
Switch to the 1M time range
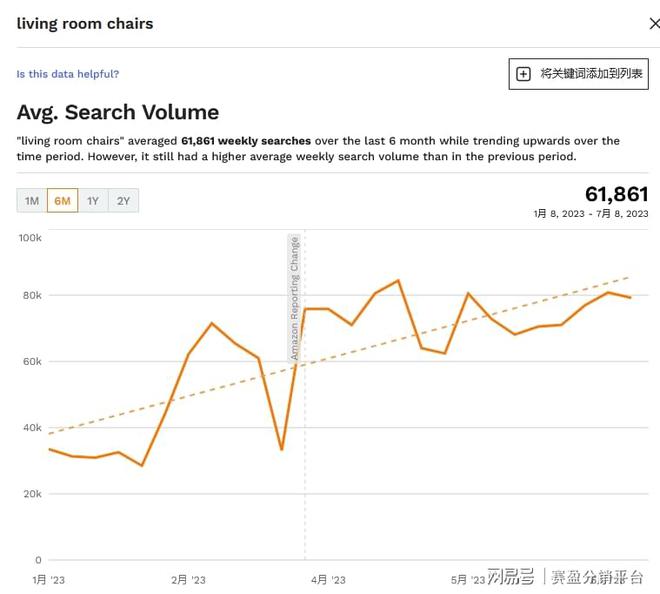(x=32, y=201)
